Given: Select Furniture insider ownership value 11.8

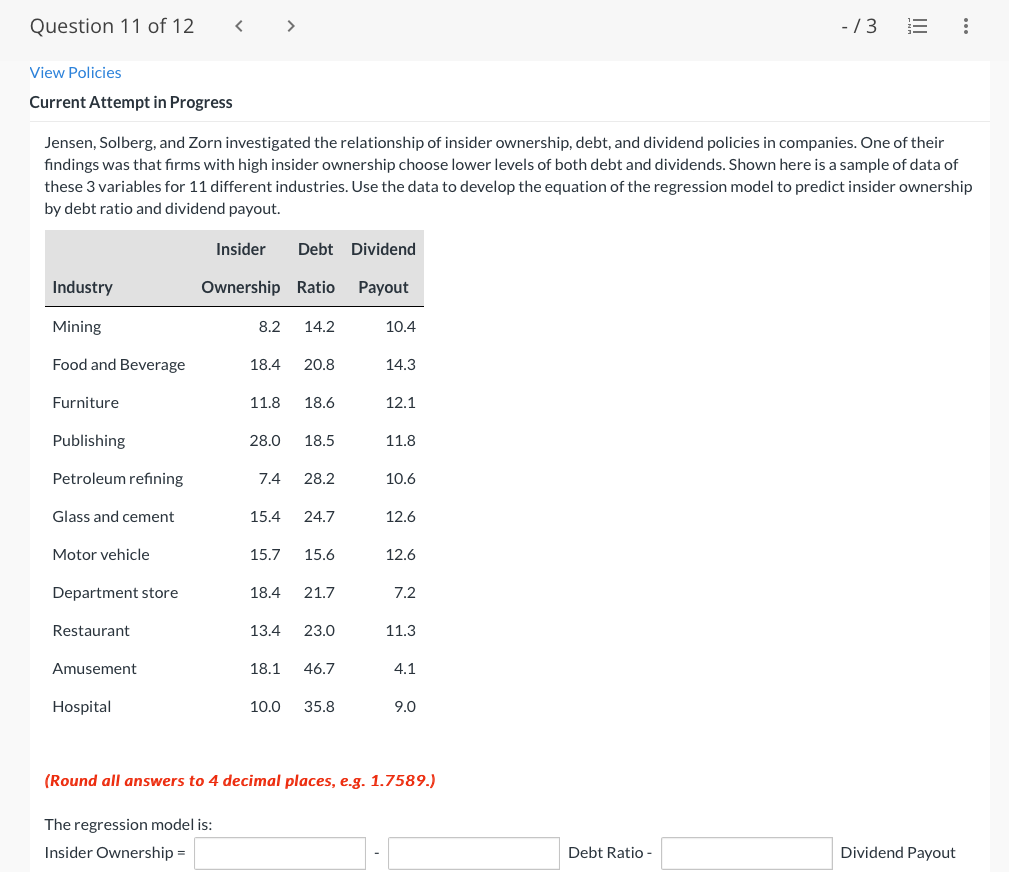Looking at the screenshot, I should point(265,402).
